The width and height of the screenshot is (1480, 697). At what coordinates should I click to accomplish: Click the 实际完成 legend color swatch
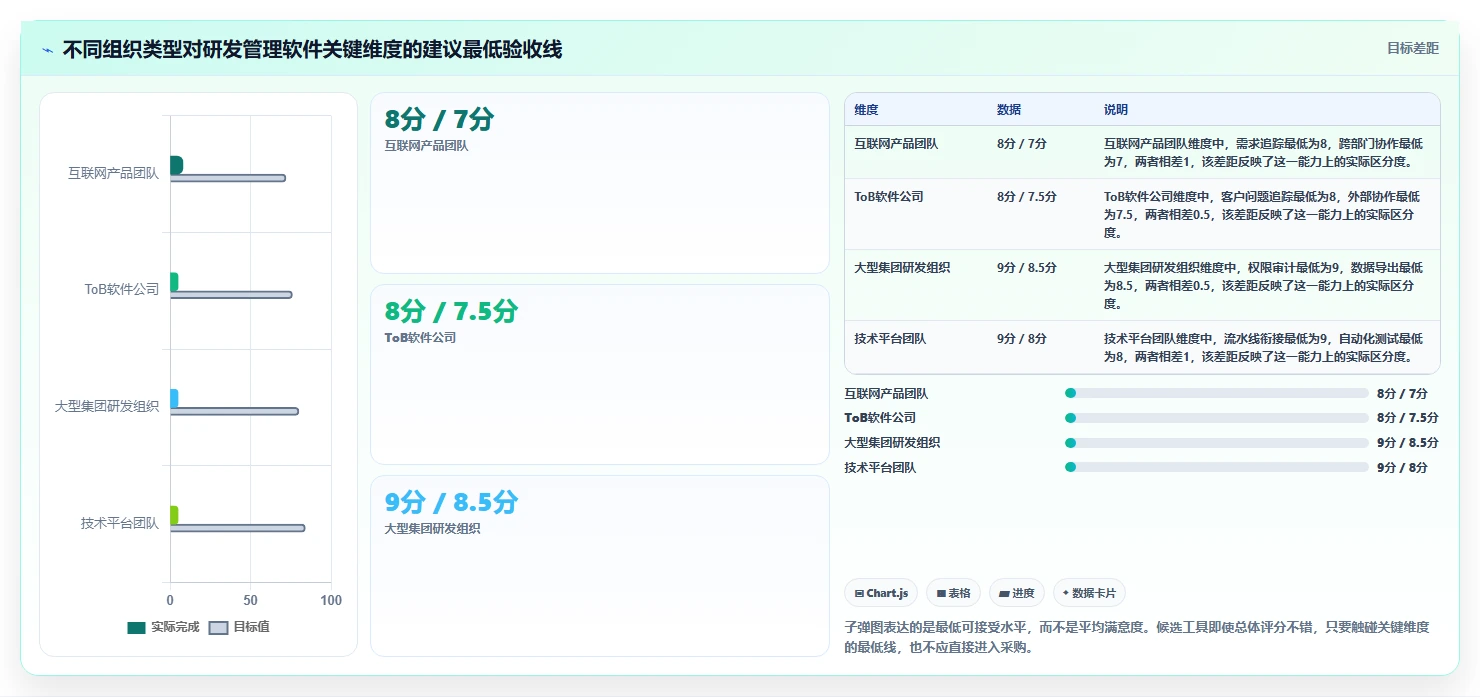tap(137, 628)
